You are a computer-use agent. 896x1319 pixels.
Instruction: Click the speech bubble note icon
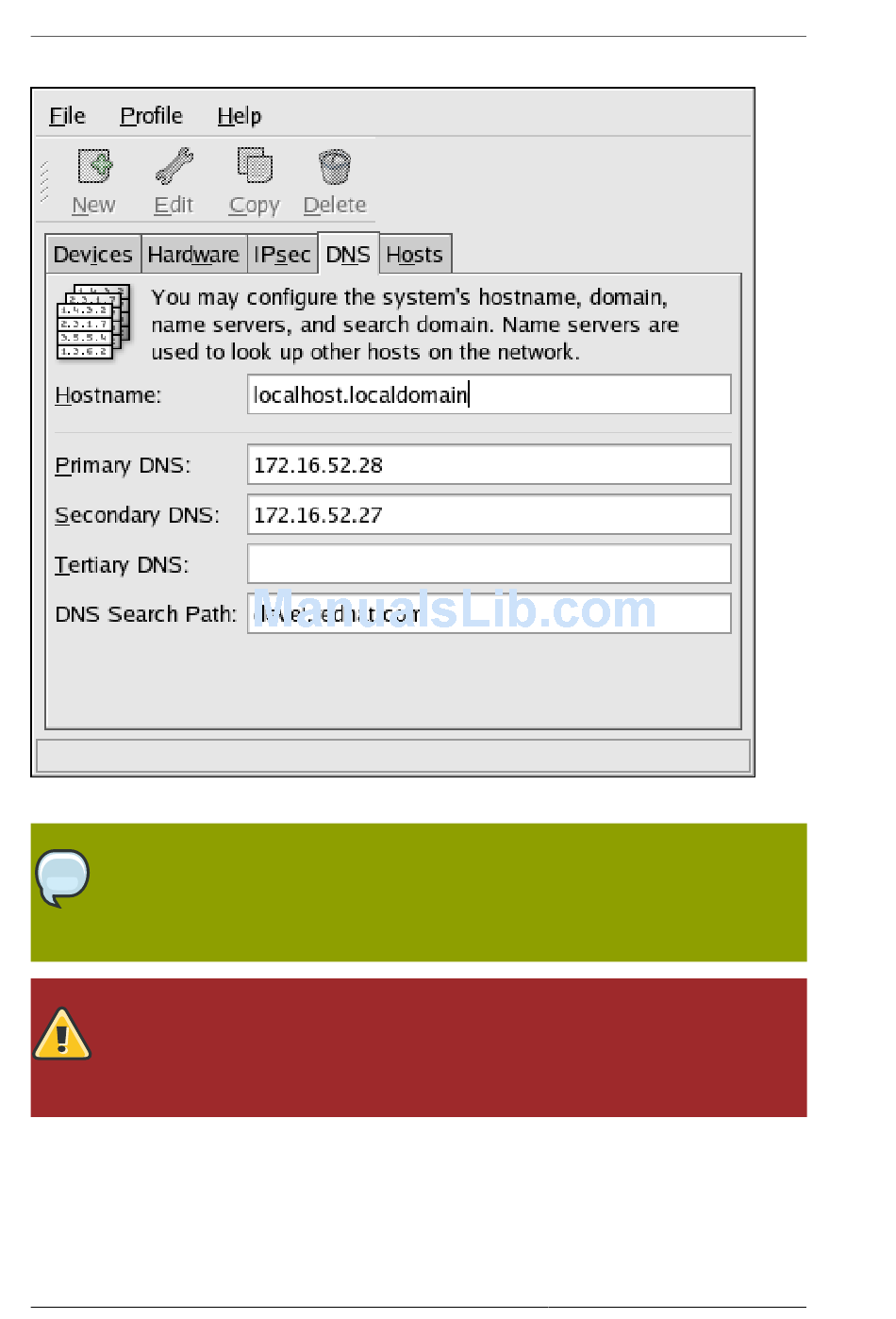point(62,877)
